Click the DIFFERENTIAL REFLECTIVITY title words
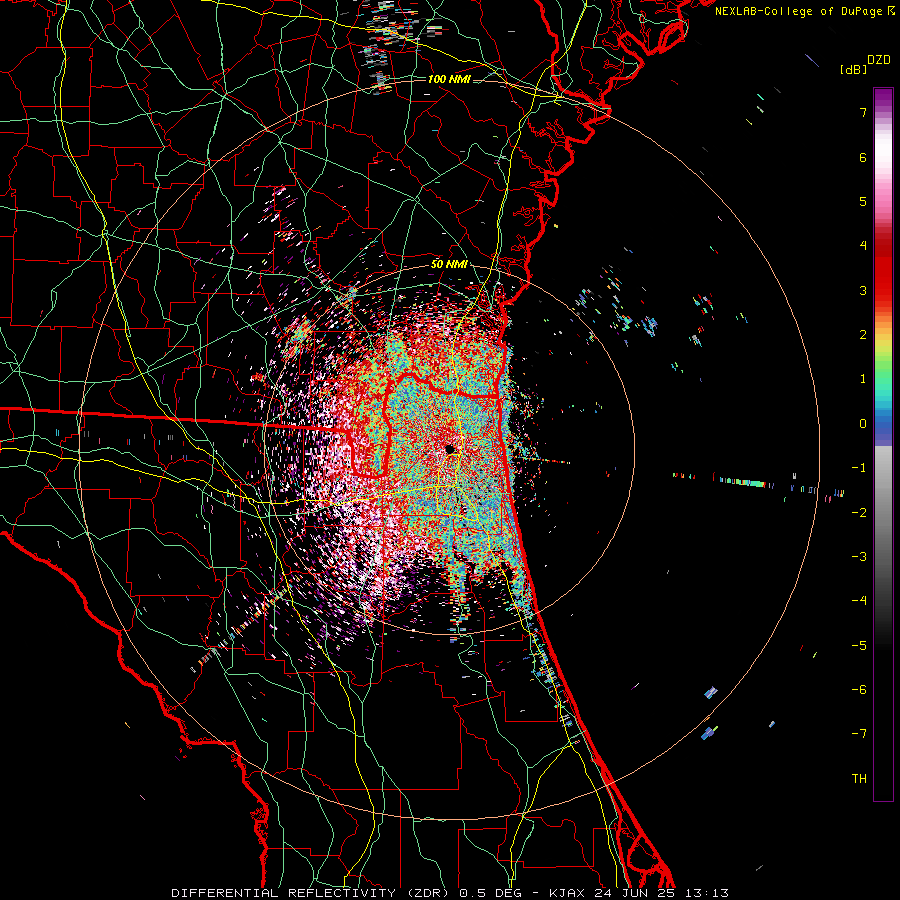 click(284, 893)
